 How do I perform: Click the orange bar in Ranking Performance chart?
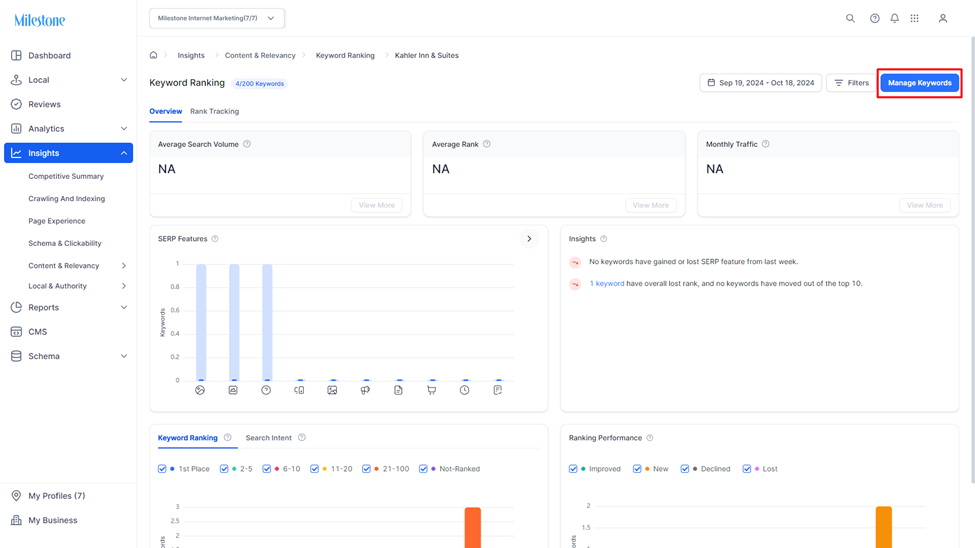[884, 527]
